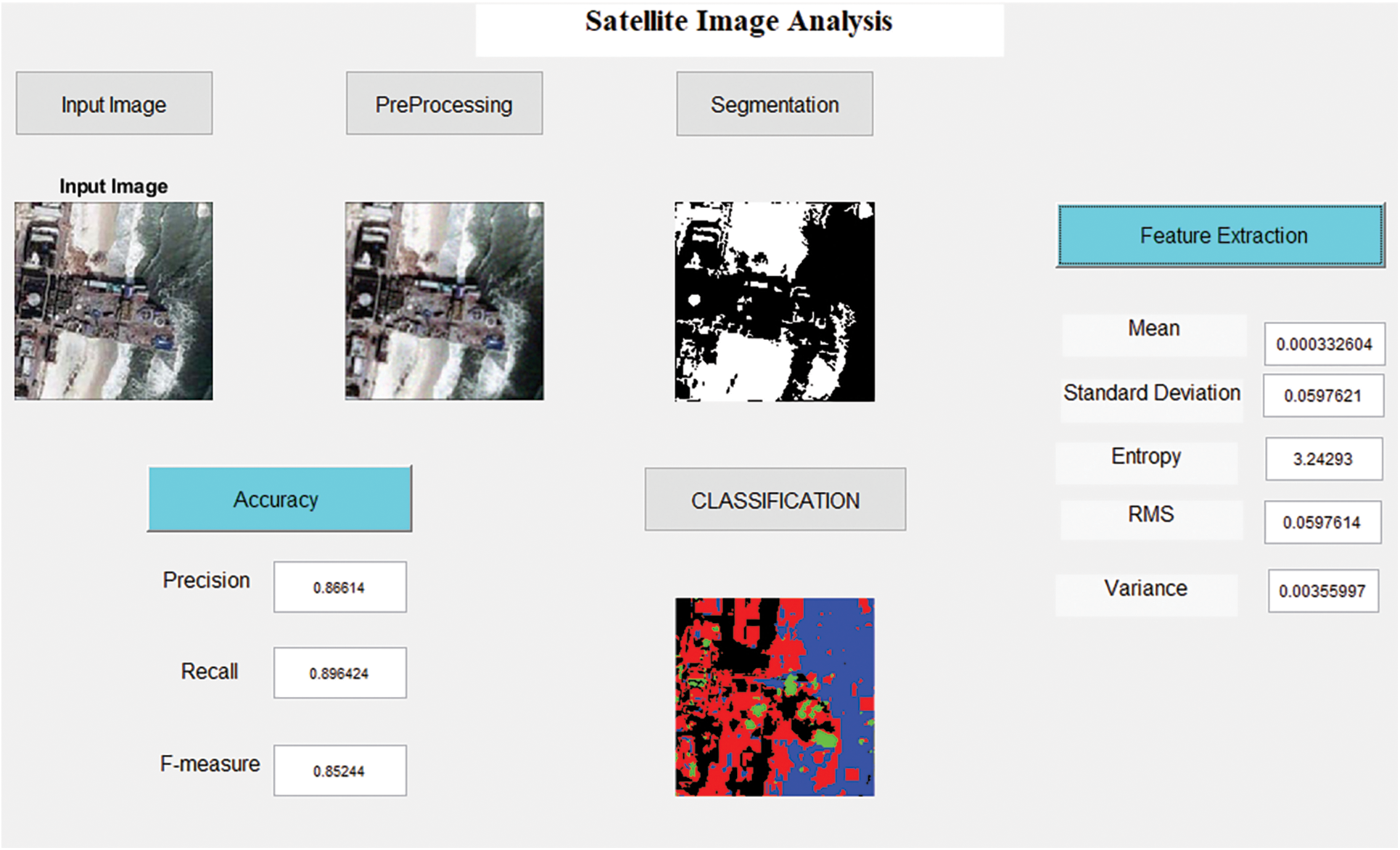Run the PreProcessing step
Screen dimensions: 1400x850
[x=444, y=103]
